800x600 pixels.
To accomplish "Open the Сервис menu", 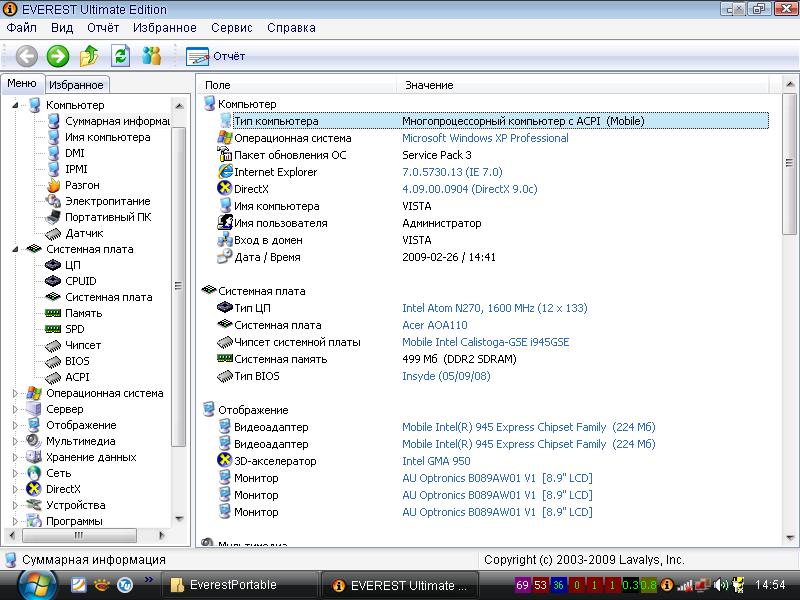I will tap(232, 28).
